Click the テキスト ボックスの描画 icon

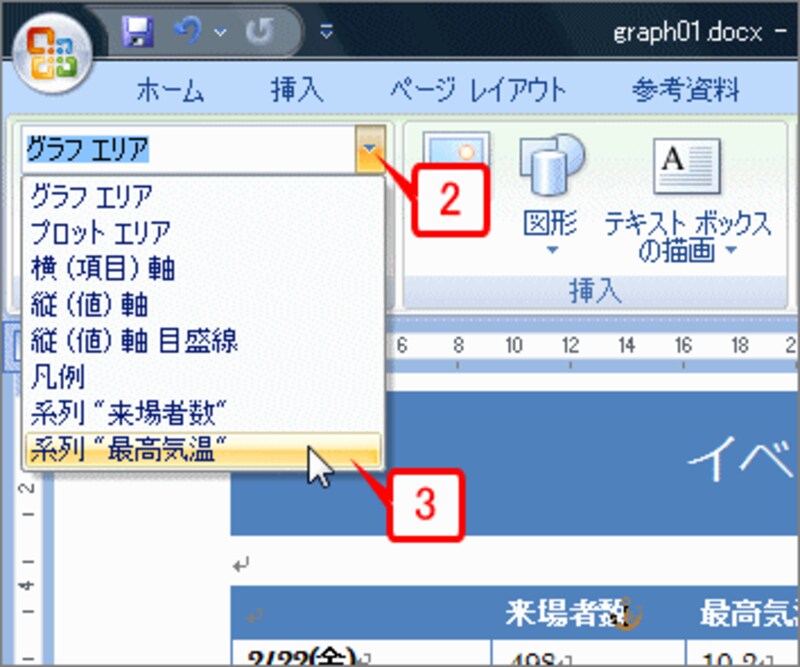coord(689,168)
